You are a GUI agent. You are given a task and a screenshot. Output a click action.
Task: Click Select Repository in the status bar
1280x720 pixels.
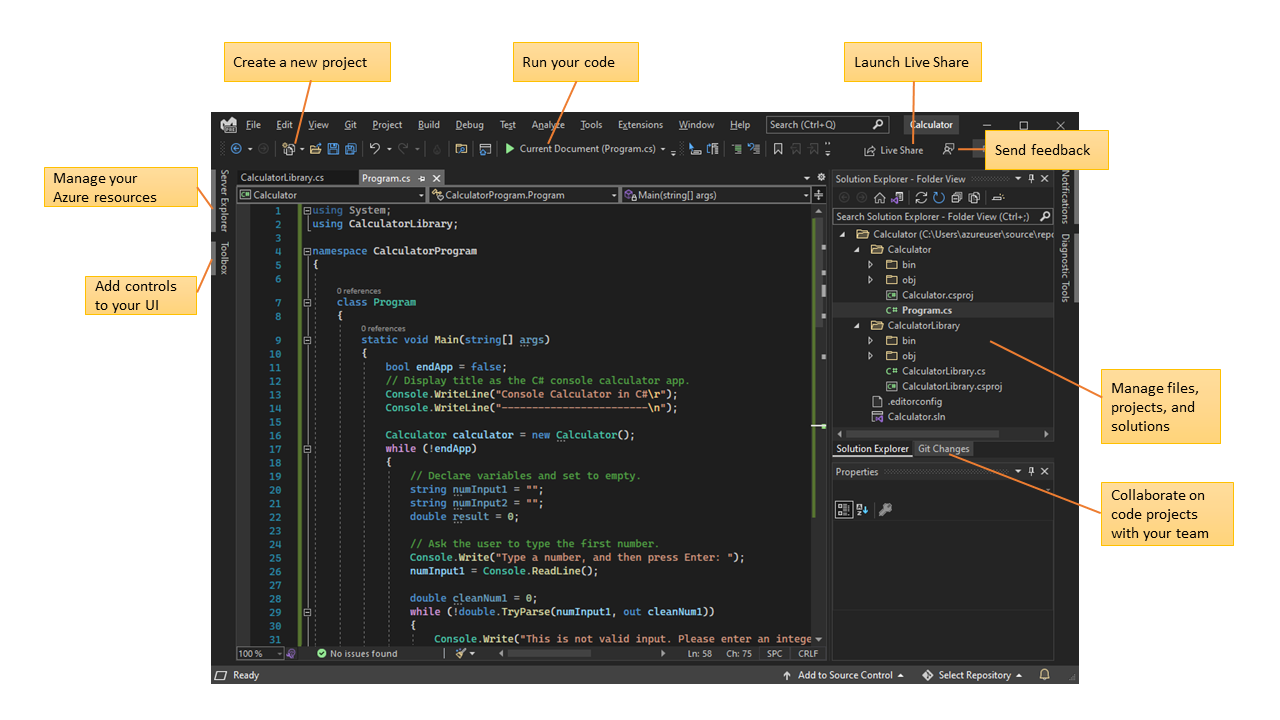coord(975,675)
